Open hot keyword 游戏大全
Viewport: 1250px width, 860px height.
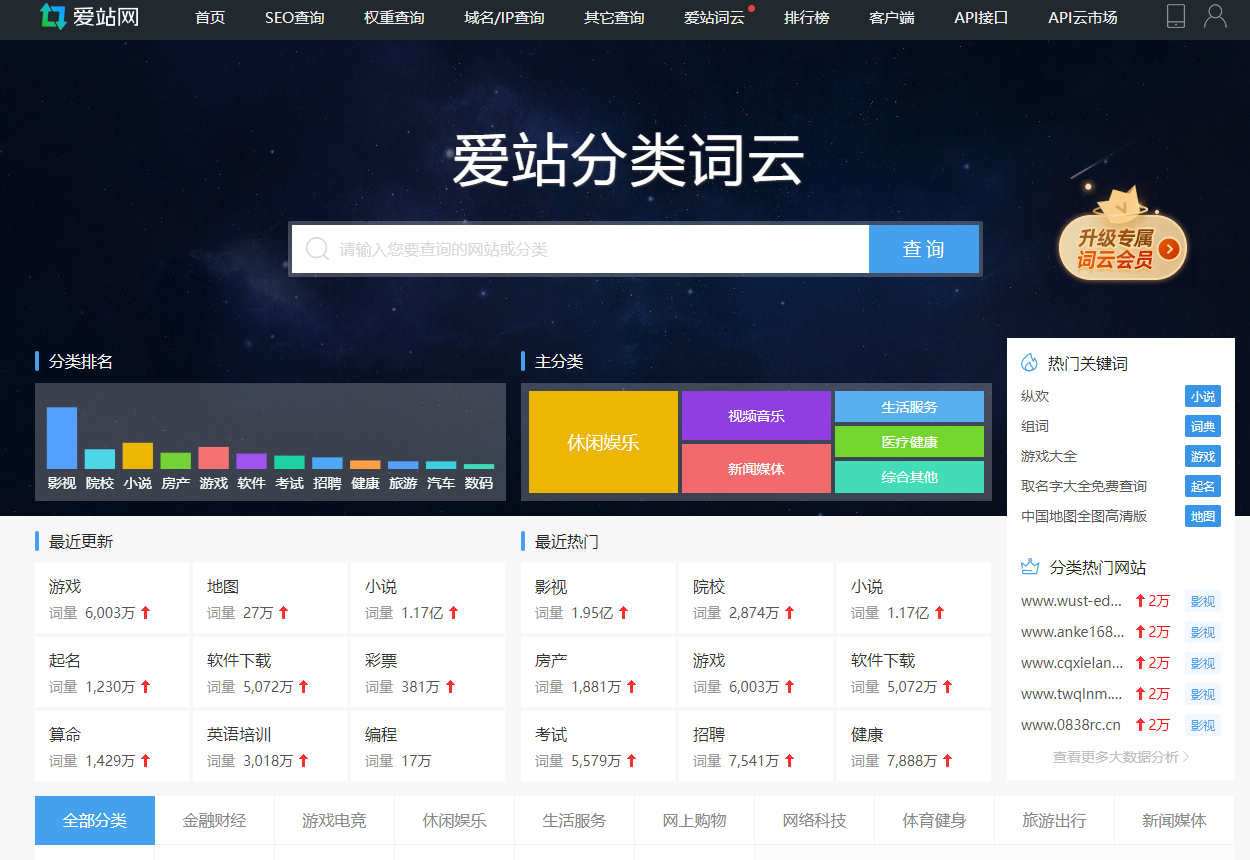pos(1049,456)
